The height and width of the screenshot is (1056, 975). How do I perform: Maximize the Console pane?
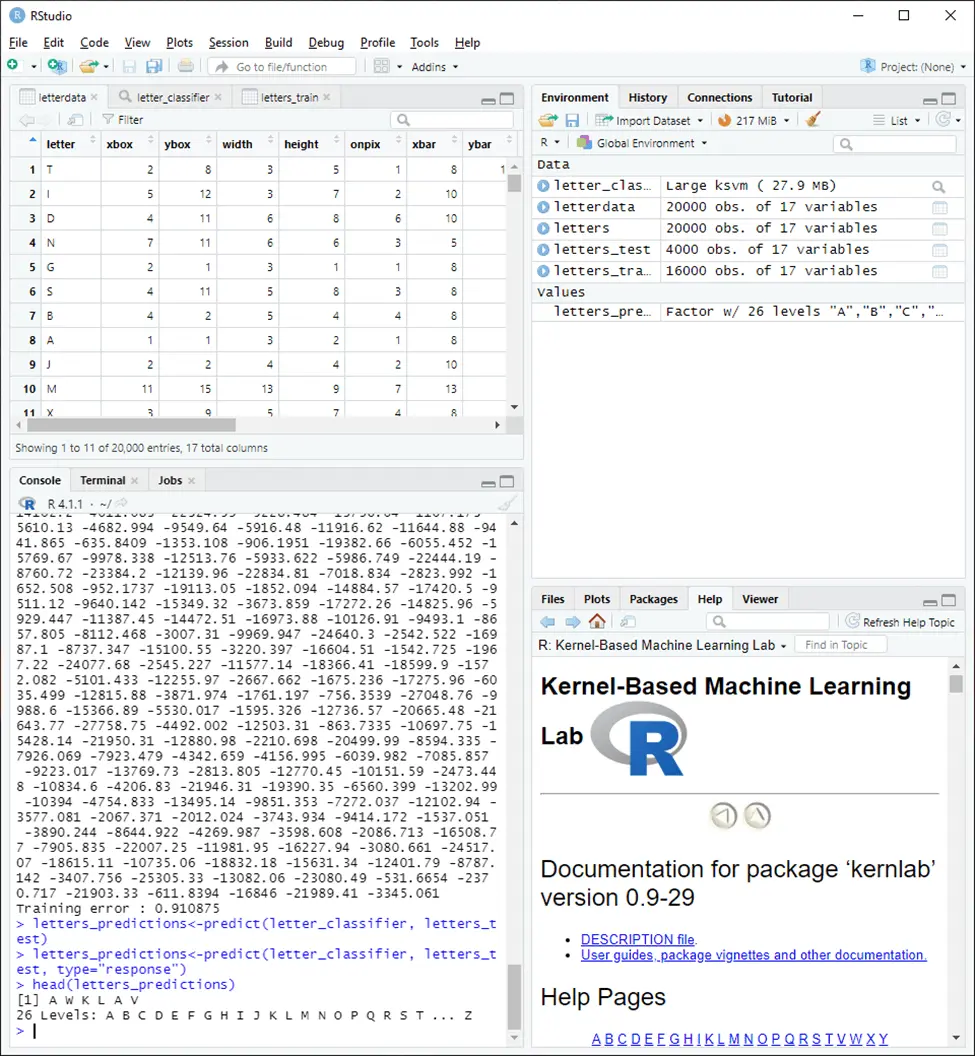point(507,481)
